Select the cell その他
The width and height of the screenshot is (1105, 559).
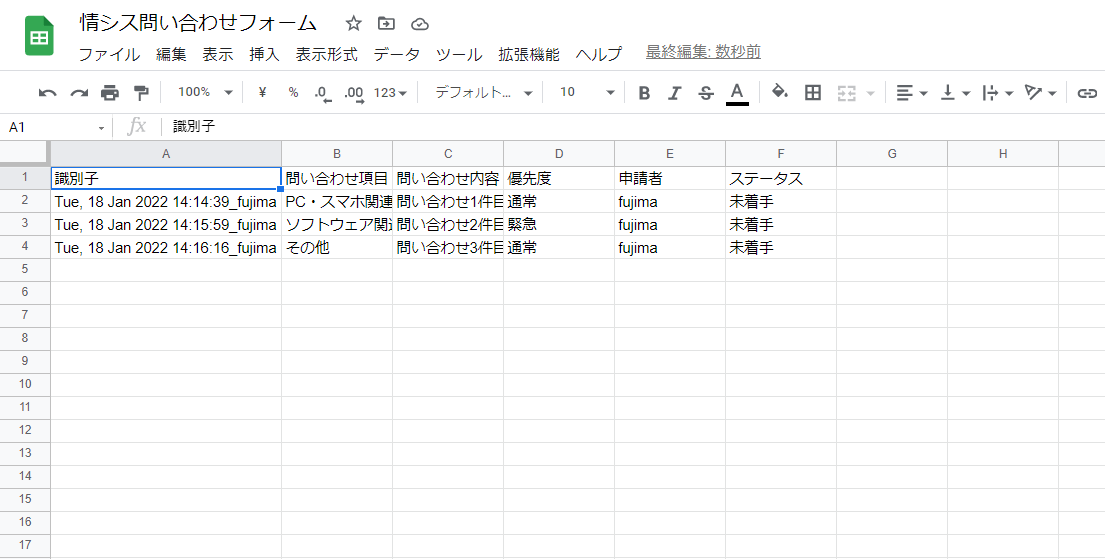coord(337,248)
